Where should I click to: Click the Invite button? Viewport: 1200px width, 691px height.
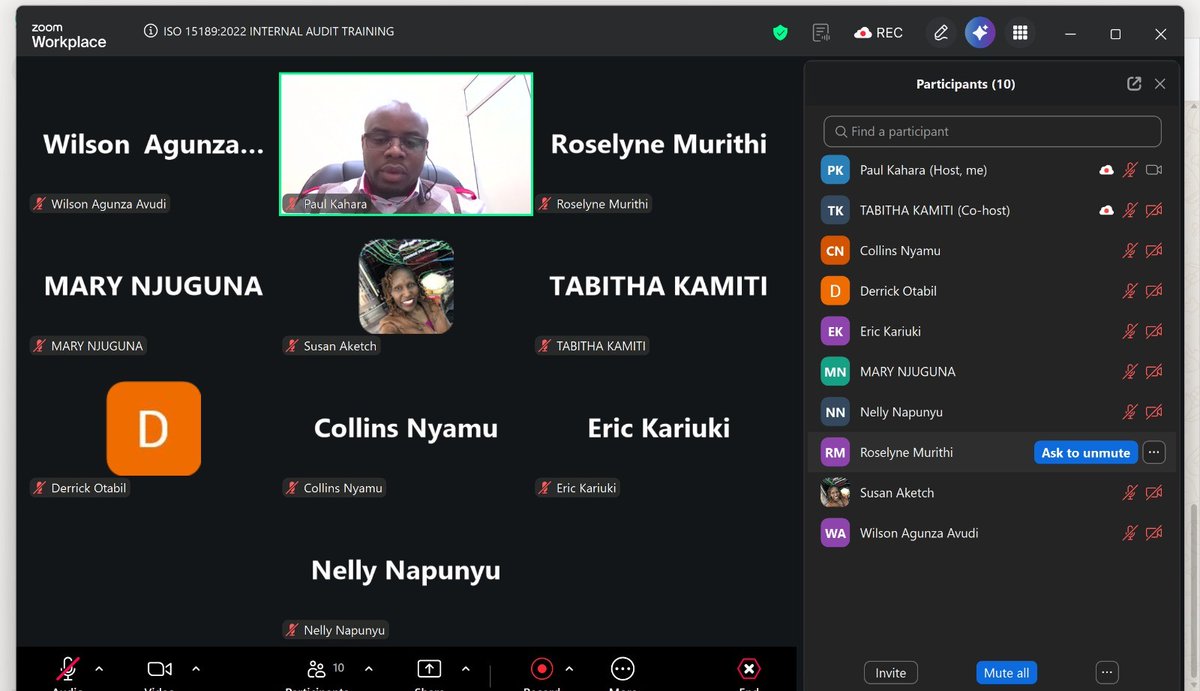890,673
